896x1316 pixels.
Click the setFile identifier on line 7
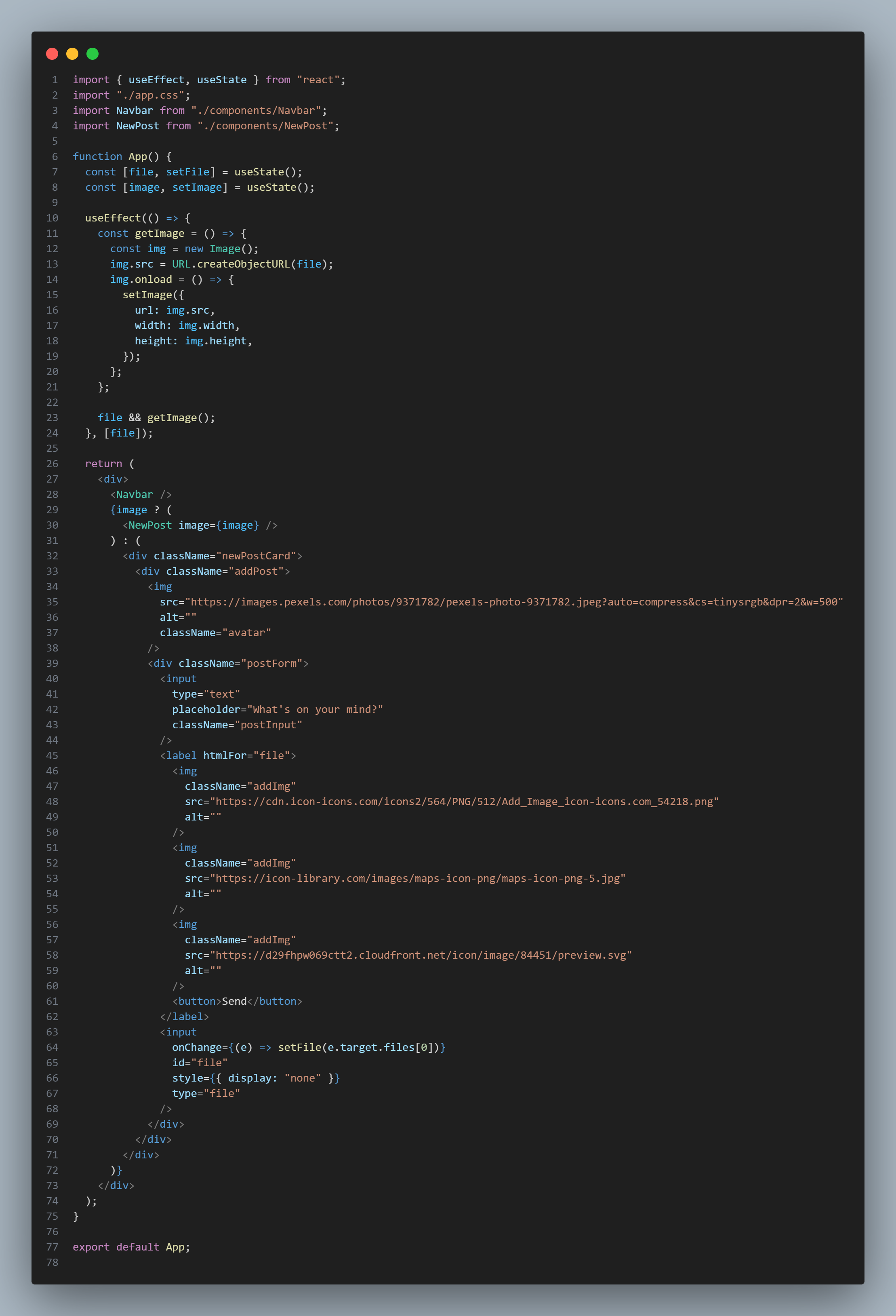pyautogui.click(x=187, y=172)
